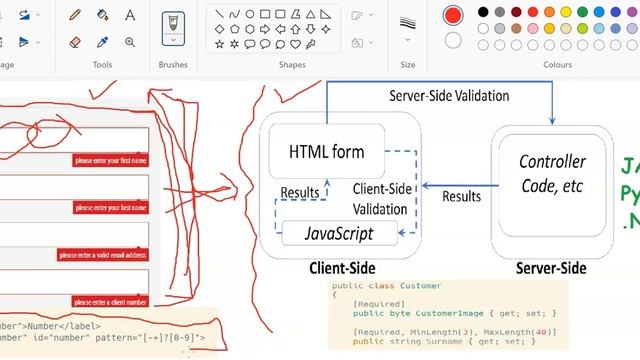Choose the Lightning bolt shape
This screenshot has height=360, width=640.
click(x=311, y=44)
